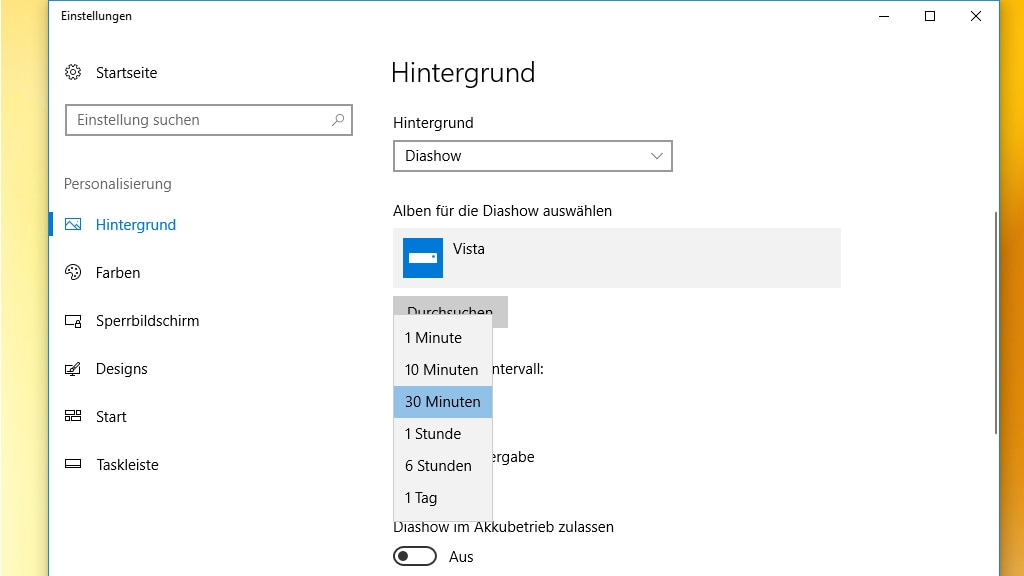Open the Farben settings page
1024x576 pixels.
coord(118,273)
